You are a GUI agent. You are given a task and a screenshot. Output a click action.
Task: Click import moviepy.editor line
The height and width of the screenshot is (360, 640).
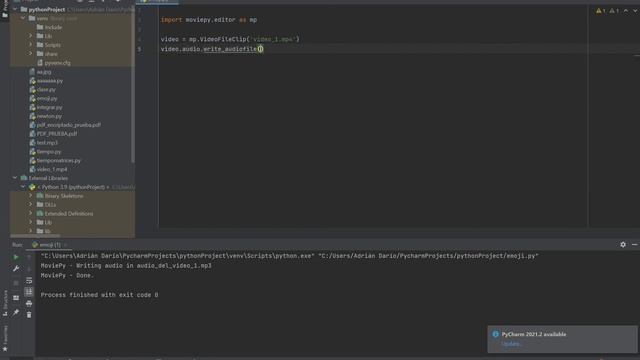pos(209,20)
